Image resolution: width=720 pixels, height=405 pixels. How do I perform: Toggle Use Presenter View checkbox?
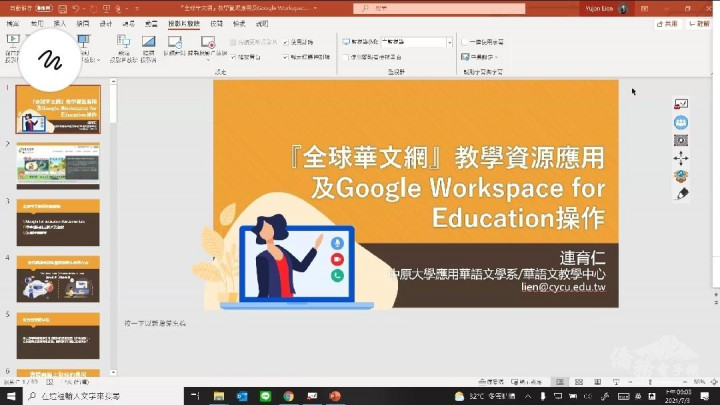345,57
